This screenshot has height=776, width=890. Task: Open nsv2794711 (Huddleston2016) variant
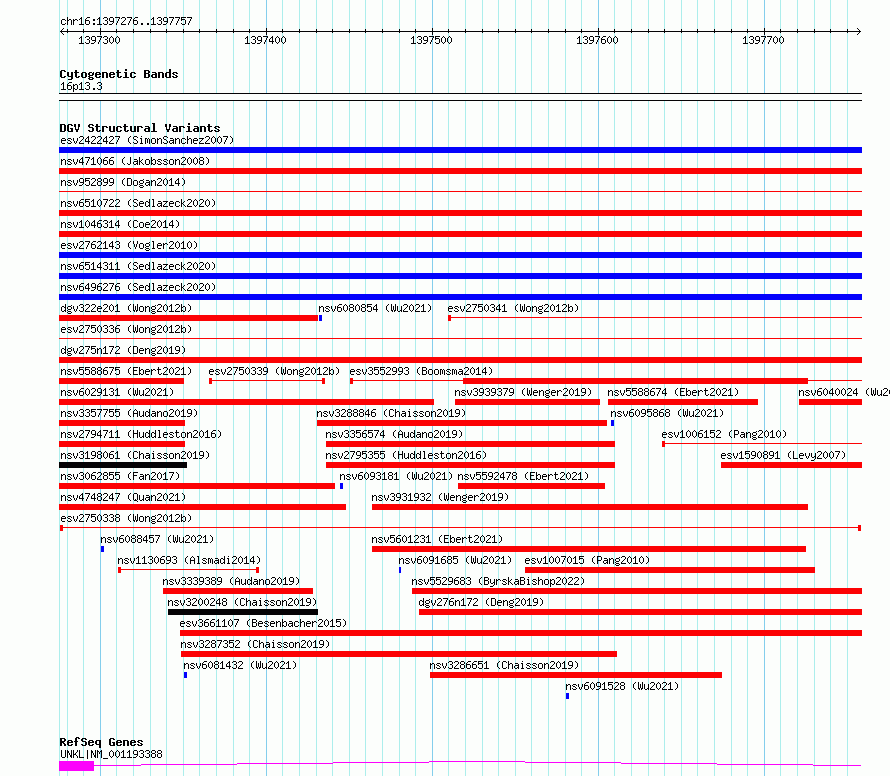point(141,434)
